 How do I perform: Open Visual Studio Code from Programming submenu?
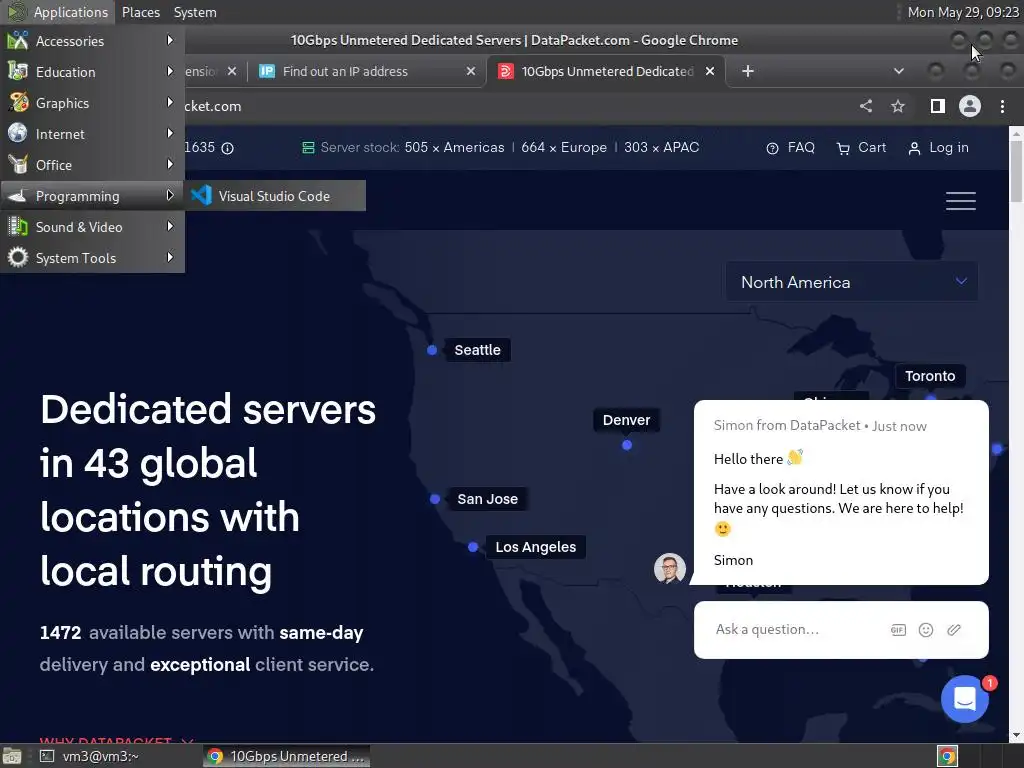274,196
